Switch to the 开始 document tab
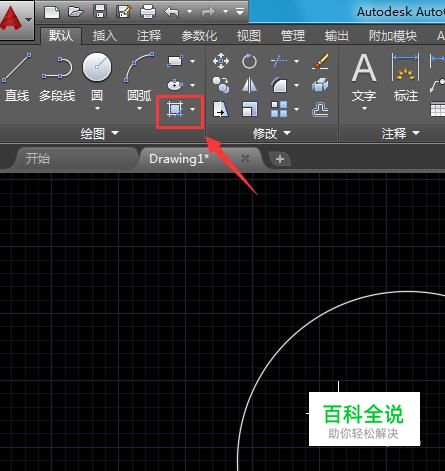Image resolution: width=445 pixels, height=471 pixels. [38, 159]
